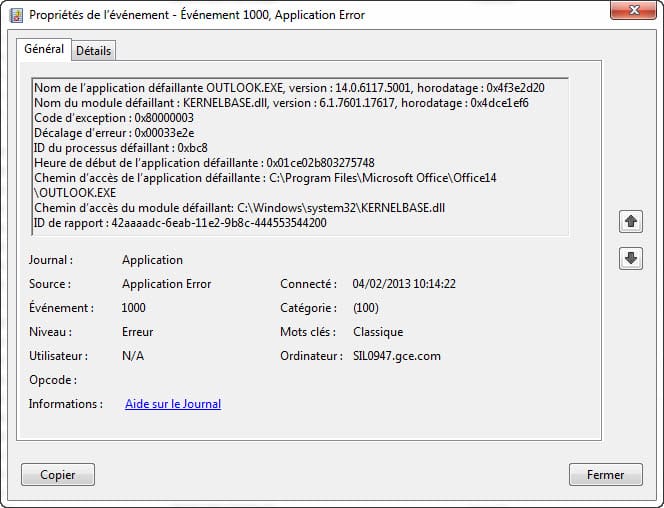This screenshot has width=664, height=508.
Task: Open the Aide sur le Journal link
Action: pos(173,404)
